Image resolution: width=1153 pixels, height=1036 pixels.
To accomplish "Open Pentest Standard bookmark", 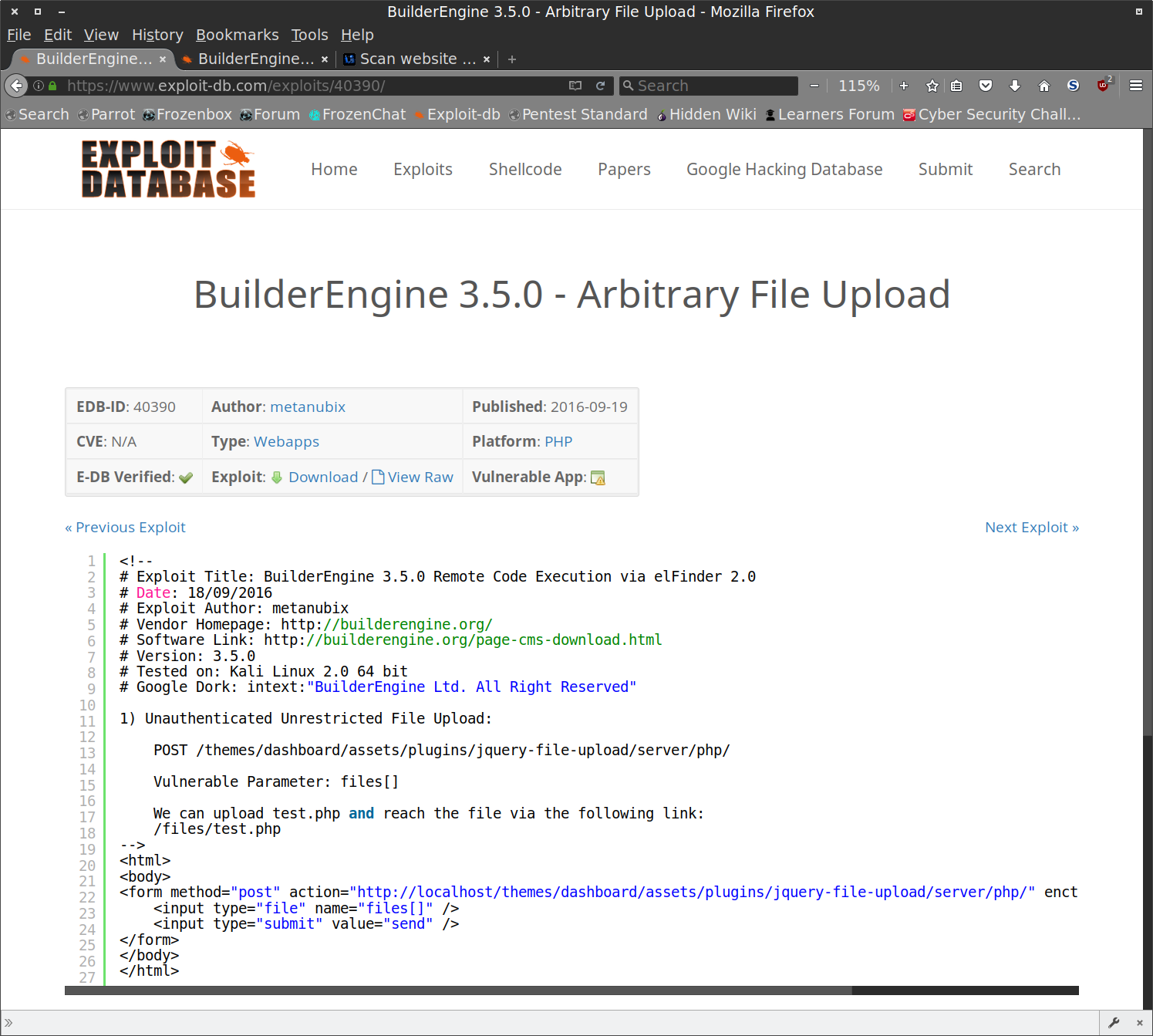I will click(578, 114).
